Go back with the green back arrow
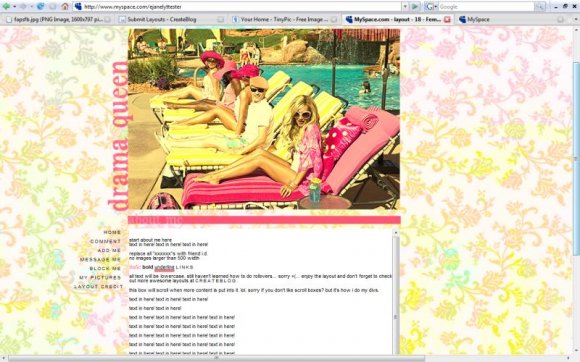 point(6,6)
